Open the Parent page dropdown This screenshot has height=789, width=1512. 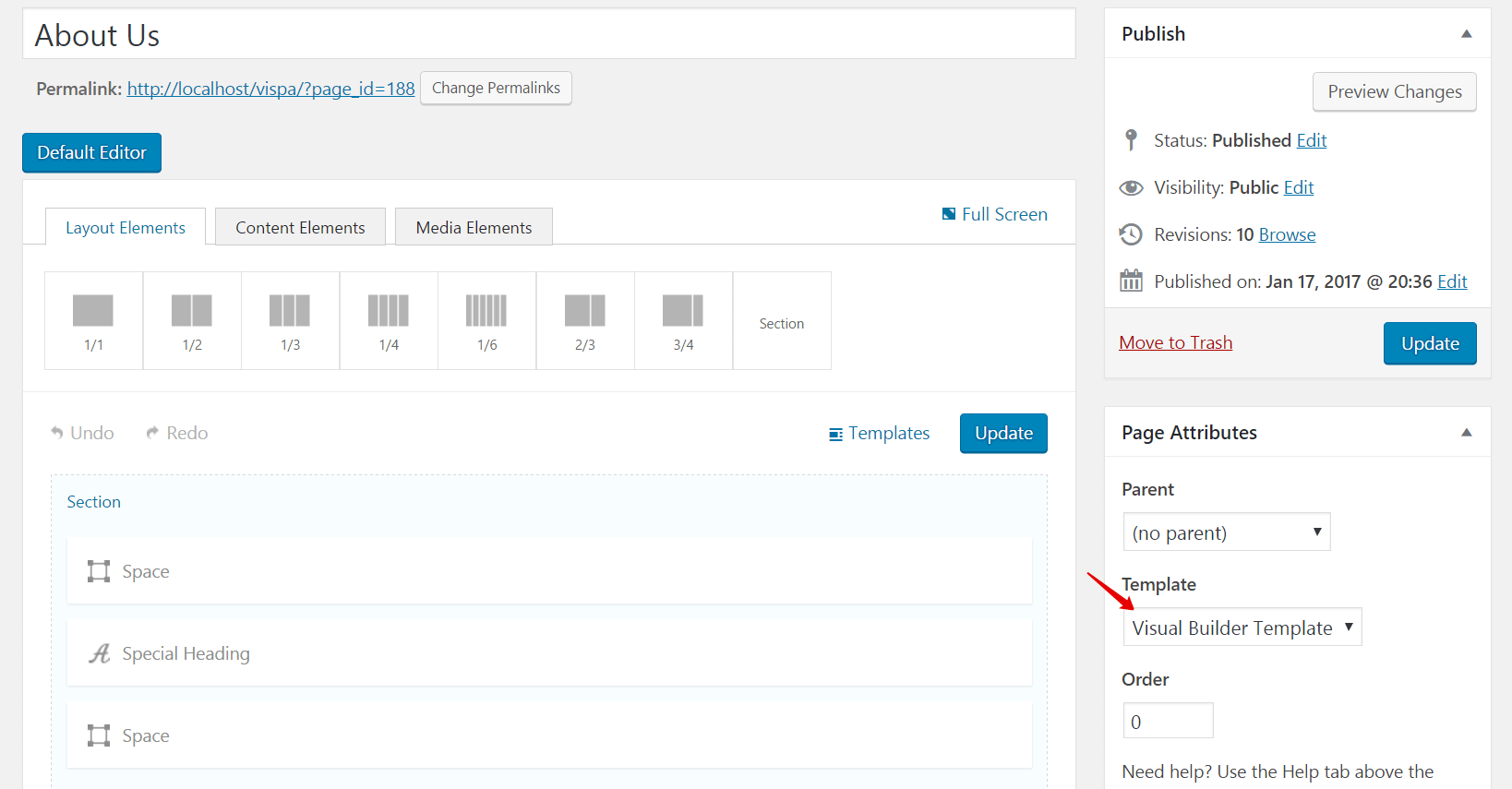click(x=1226, y=532)
